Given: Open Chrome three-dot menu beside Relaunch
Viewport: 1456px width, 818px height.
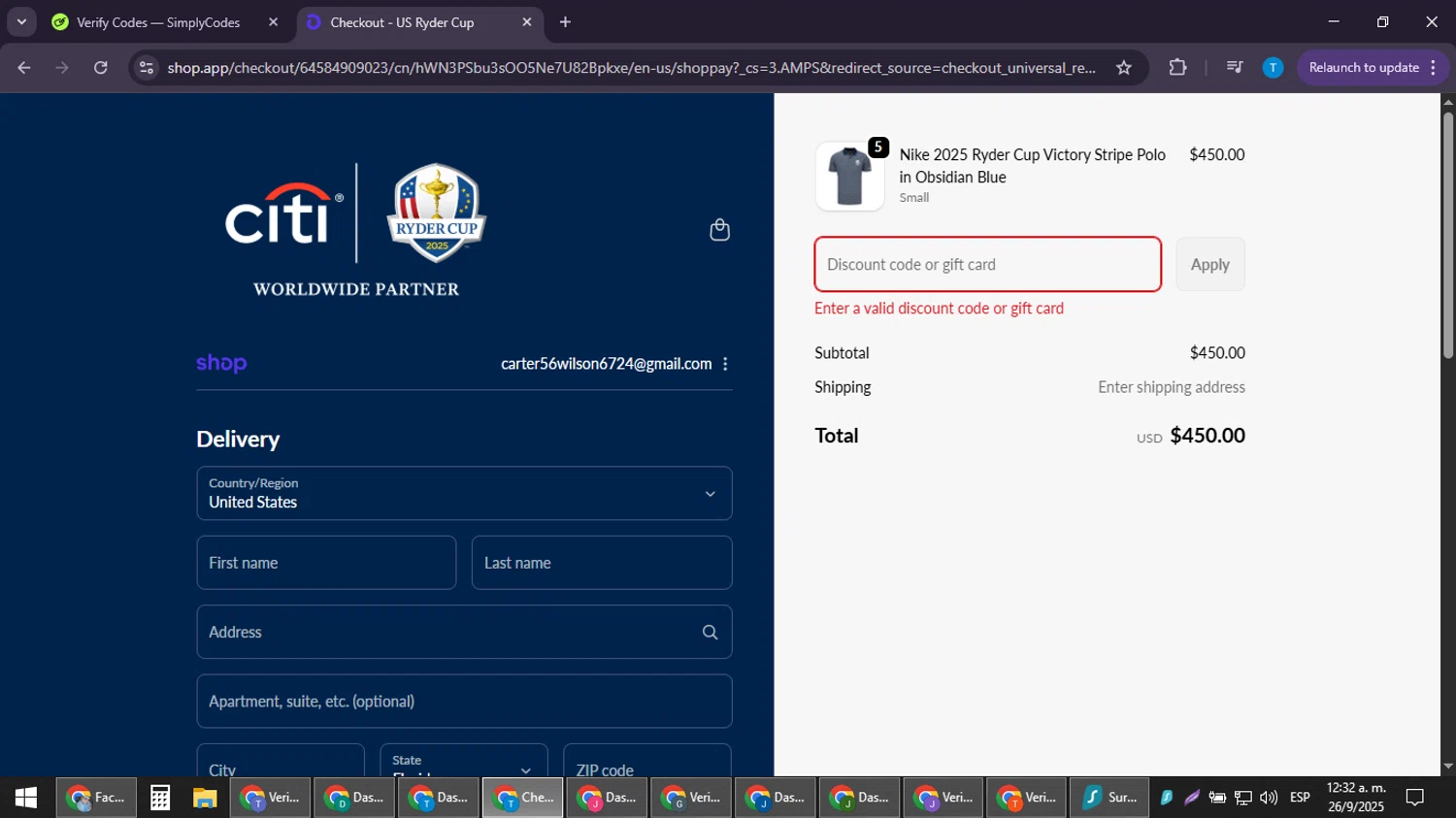Looking at the screenshot, I should point(1434,68).
